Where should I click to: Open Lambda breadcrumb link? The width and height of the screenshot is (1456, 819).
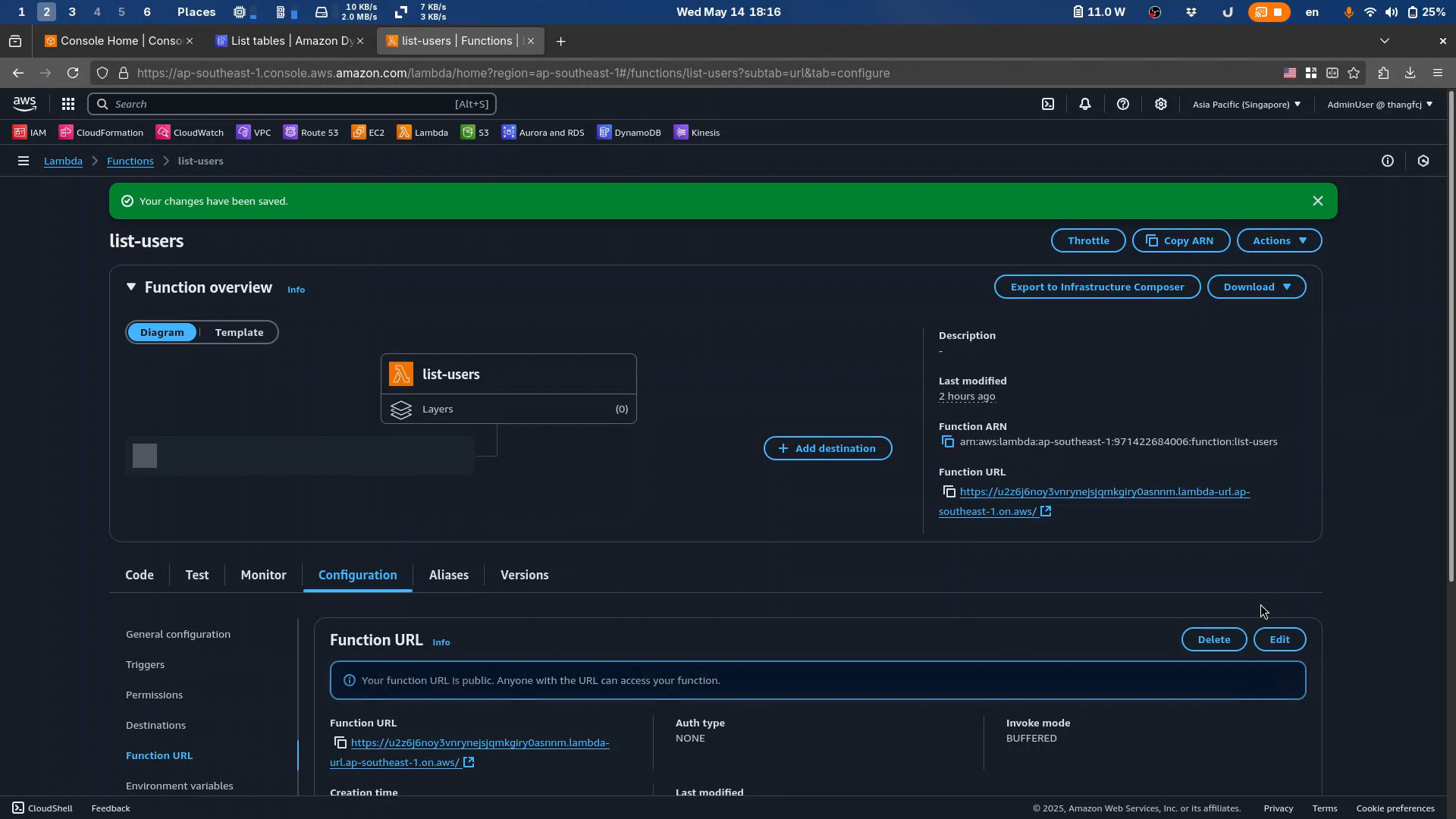tap(63, 162)
